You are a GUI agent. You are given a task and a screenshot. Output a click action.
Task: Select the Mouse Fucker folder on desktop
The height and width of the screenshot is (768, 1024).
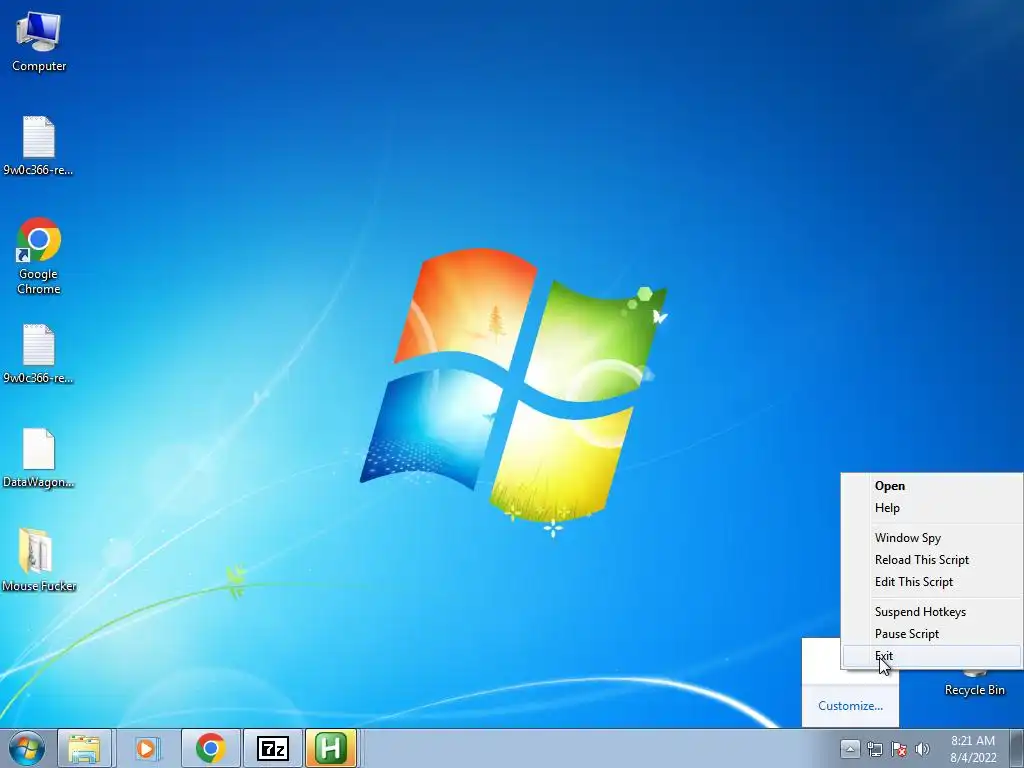coord(39,560)
